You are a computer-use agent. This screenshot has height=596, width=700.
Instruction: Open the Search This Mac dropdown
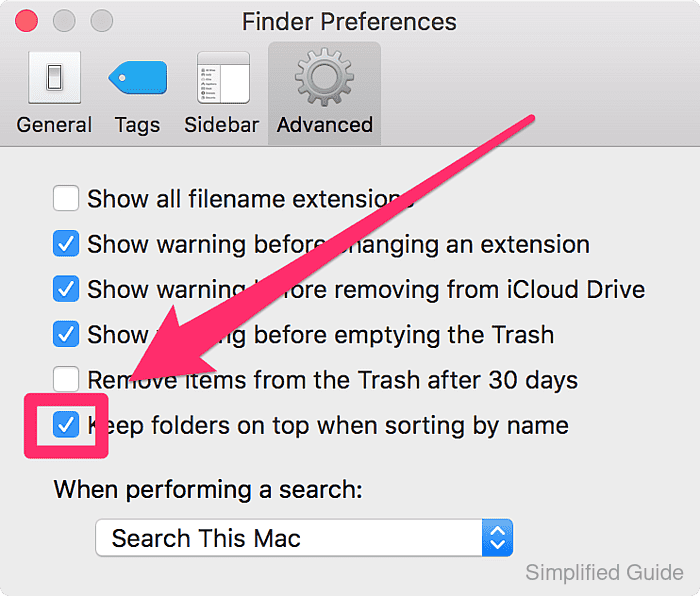tap(304, 538)
